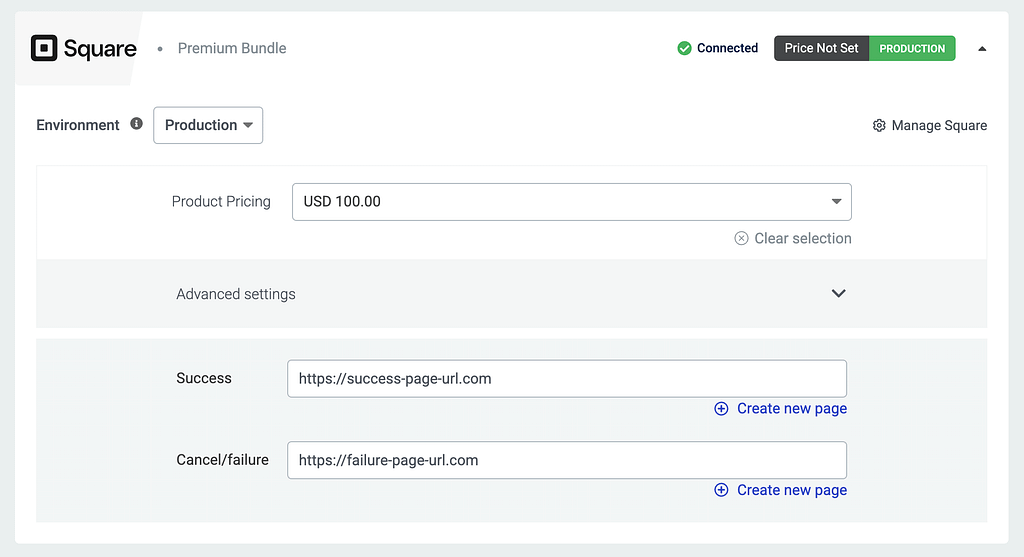Click the green PRODUCTION badge
Image resolution: width=1024 pixels, height=557 pixels.
point(912,48)
